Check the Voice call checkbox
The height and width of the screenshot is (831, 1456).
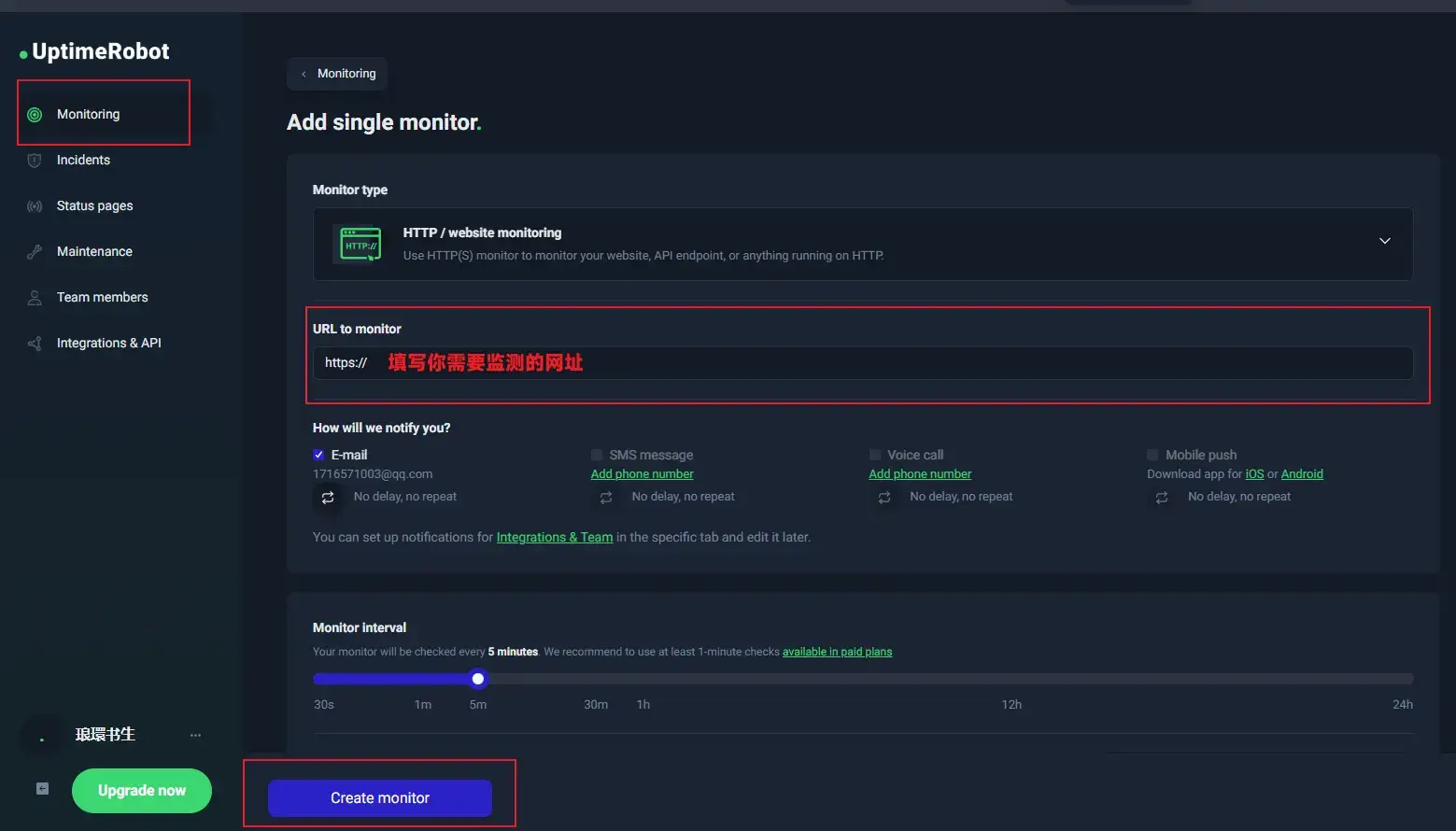[875, 455]
